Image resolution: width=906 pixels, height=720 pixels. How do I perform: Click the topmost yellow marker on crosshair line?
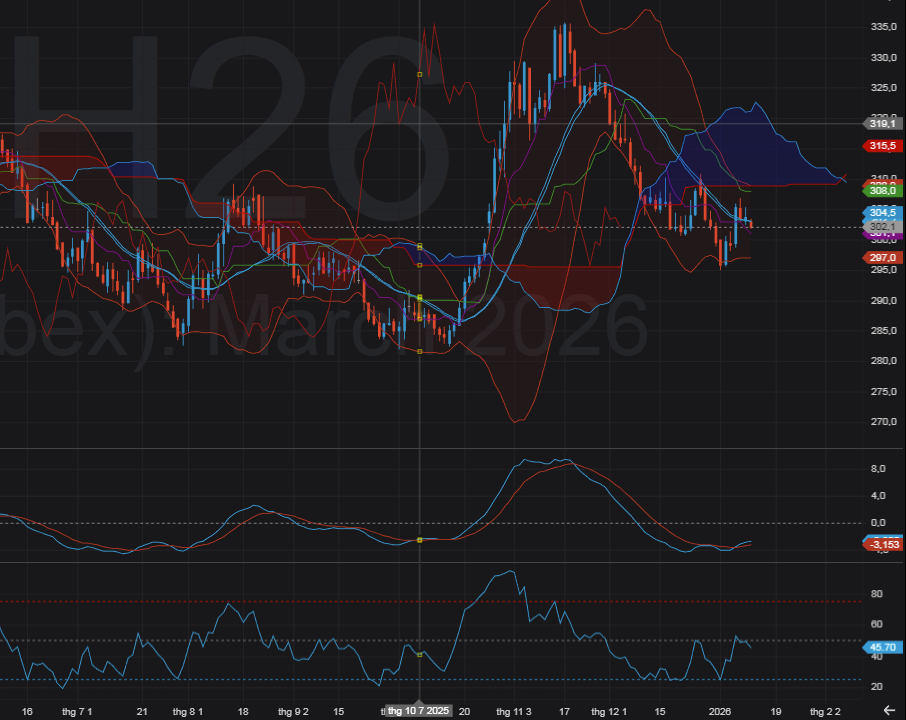pyautogui.click(x=419, y=74)
